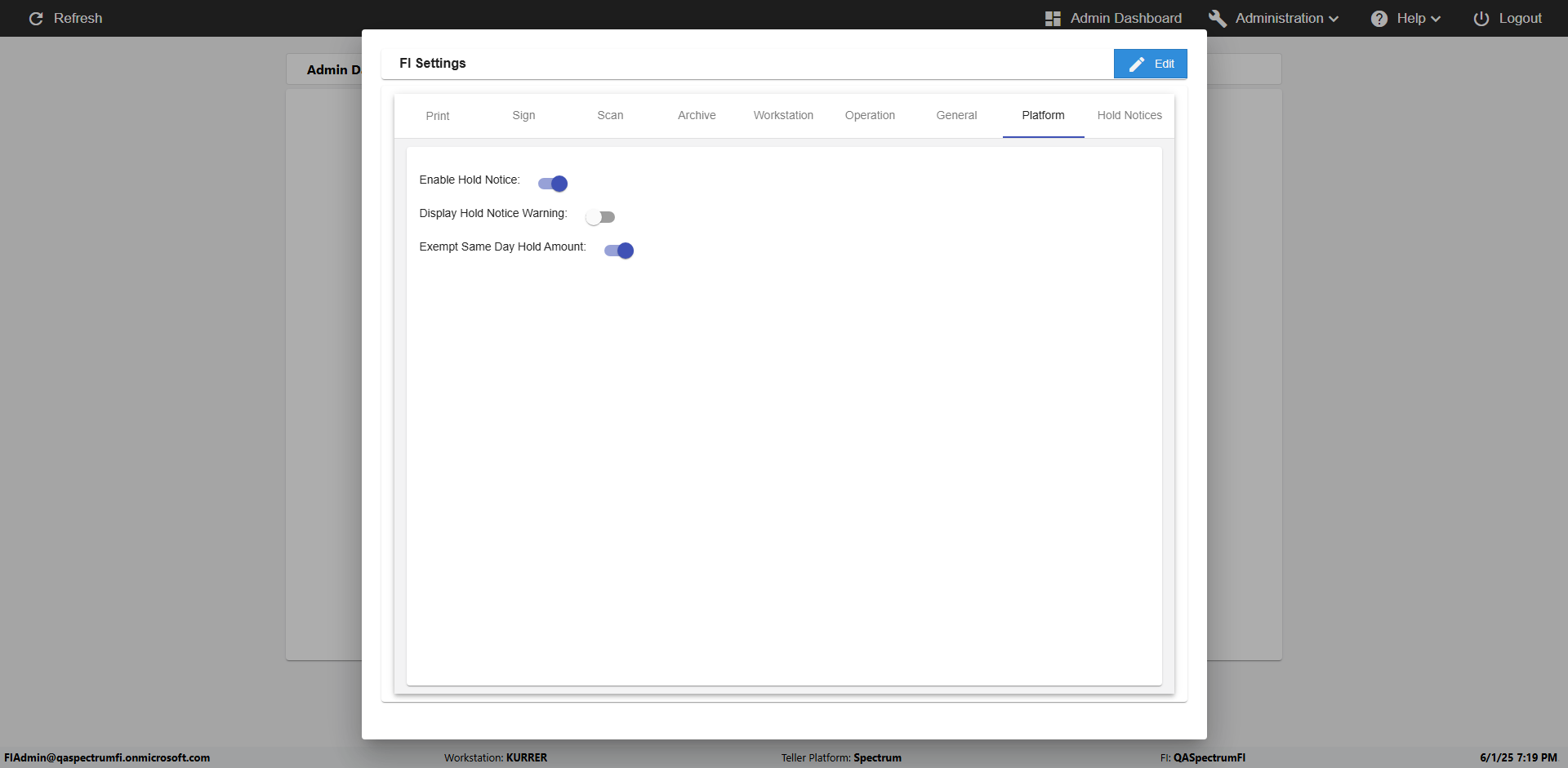1568x768 pixels.
Task: Open the Hold Notices tab
Action: pyautogui.click(x=1129, y=116)
